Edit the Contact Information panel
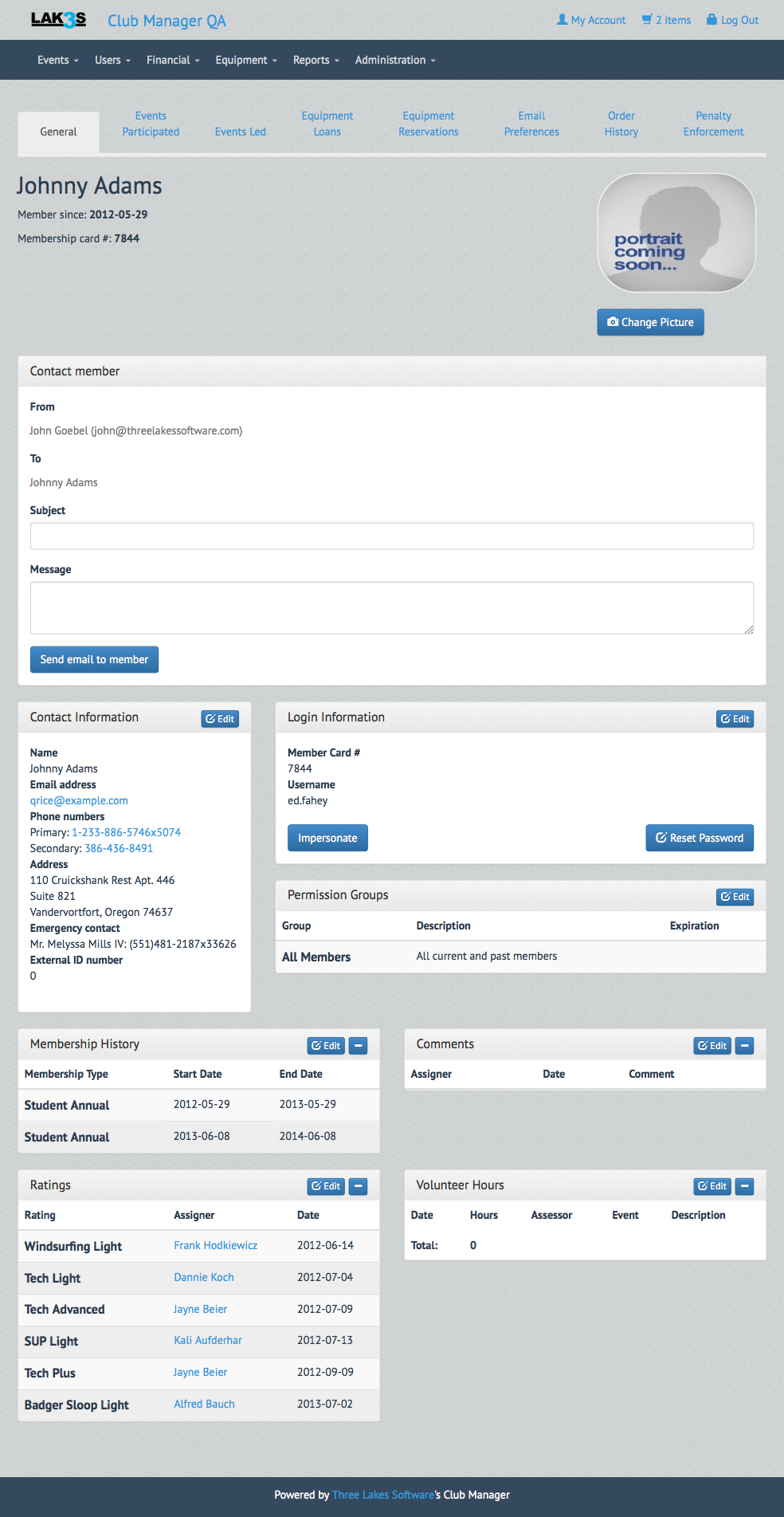This screenshot has width=784, height=1517. 220,719
